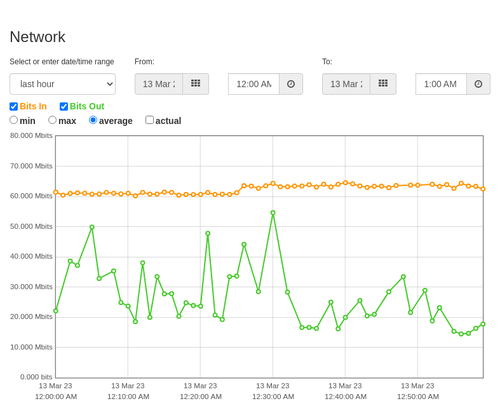Click the last Bits In point on the chart
Image resolution: width=500 pixels, height=403 pixels.
coord(483,189)
